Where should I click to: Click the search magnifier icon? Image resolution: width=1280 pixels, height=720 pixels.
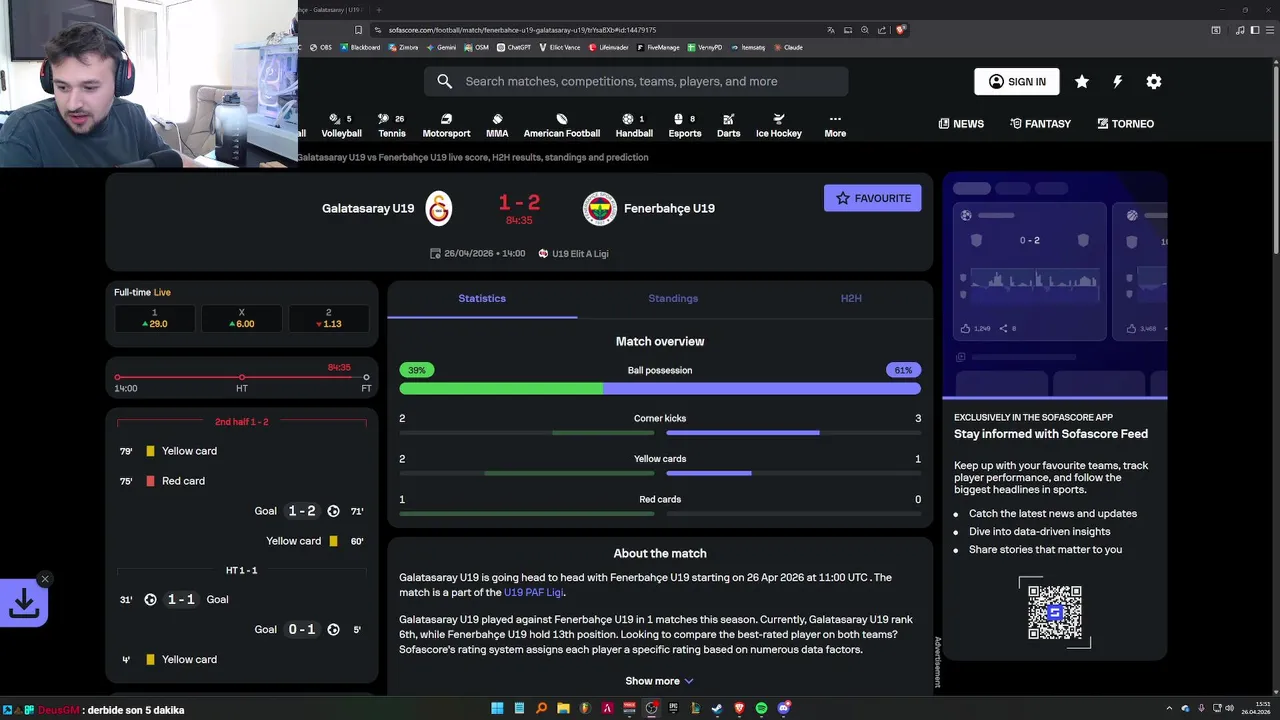coord(444,81)
